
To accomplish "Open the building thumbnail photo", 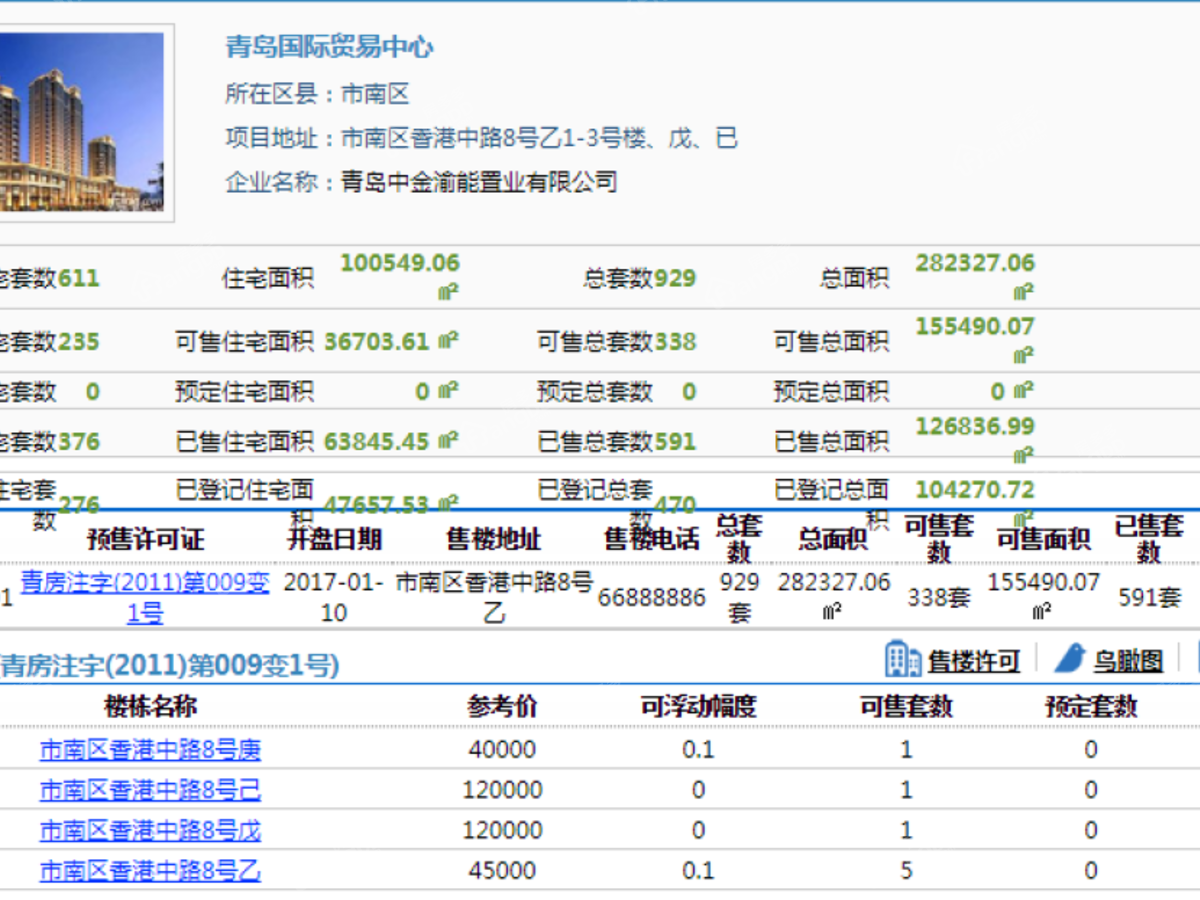I will tap(82, 122).
